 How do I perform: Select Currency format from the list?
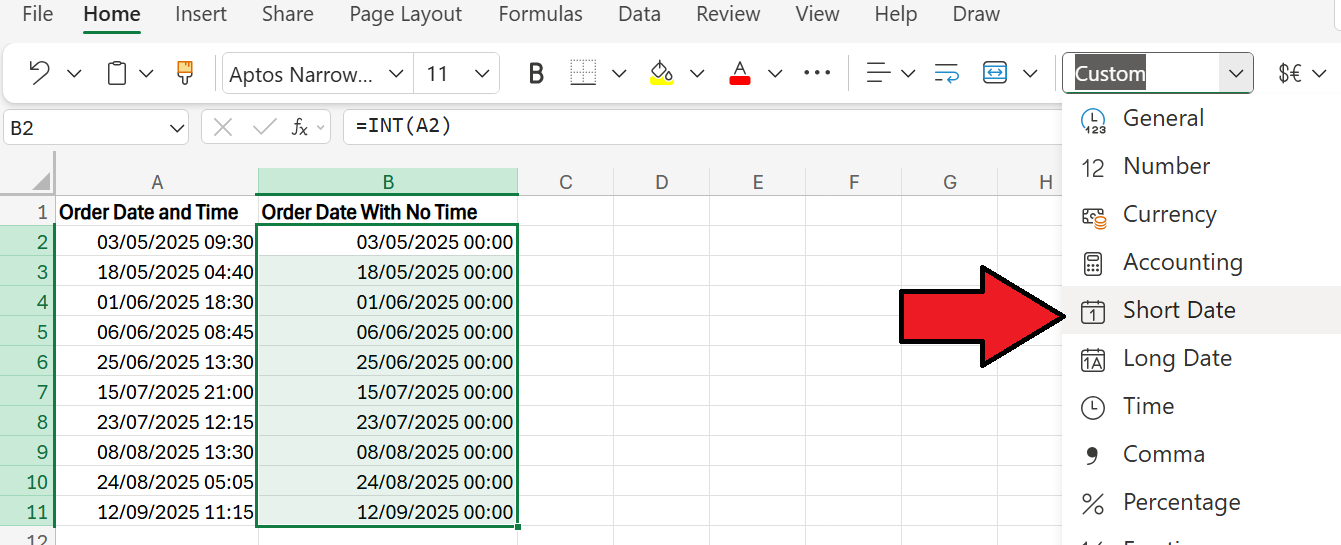click(x=1201, y=215)
